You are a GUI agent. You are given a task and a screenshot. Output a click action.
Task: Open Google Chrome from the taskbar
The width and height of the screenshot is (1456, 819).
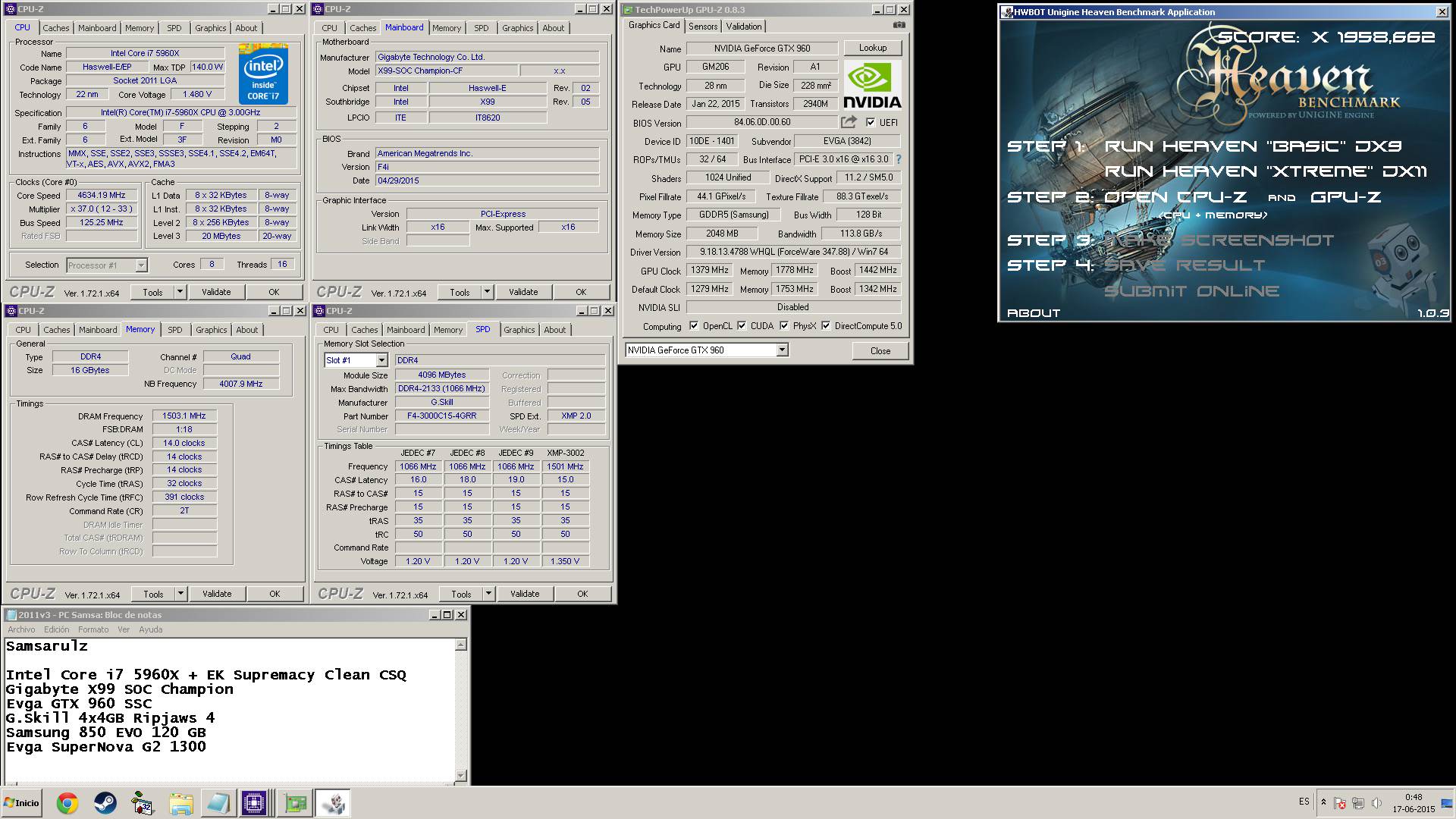coord(67,803)
